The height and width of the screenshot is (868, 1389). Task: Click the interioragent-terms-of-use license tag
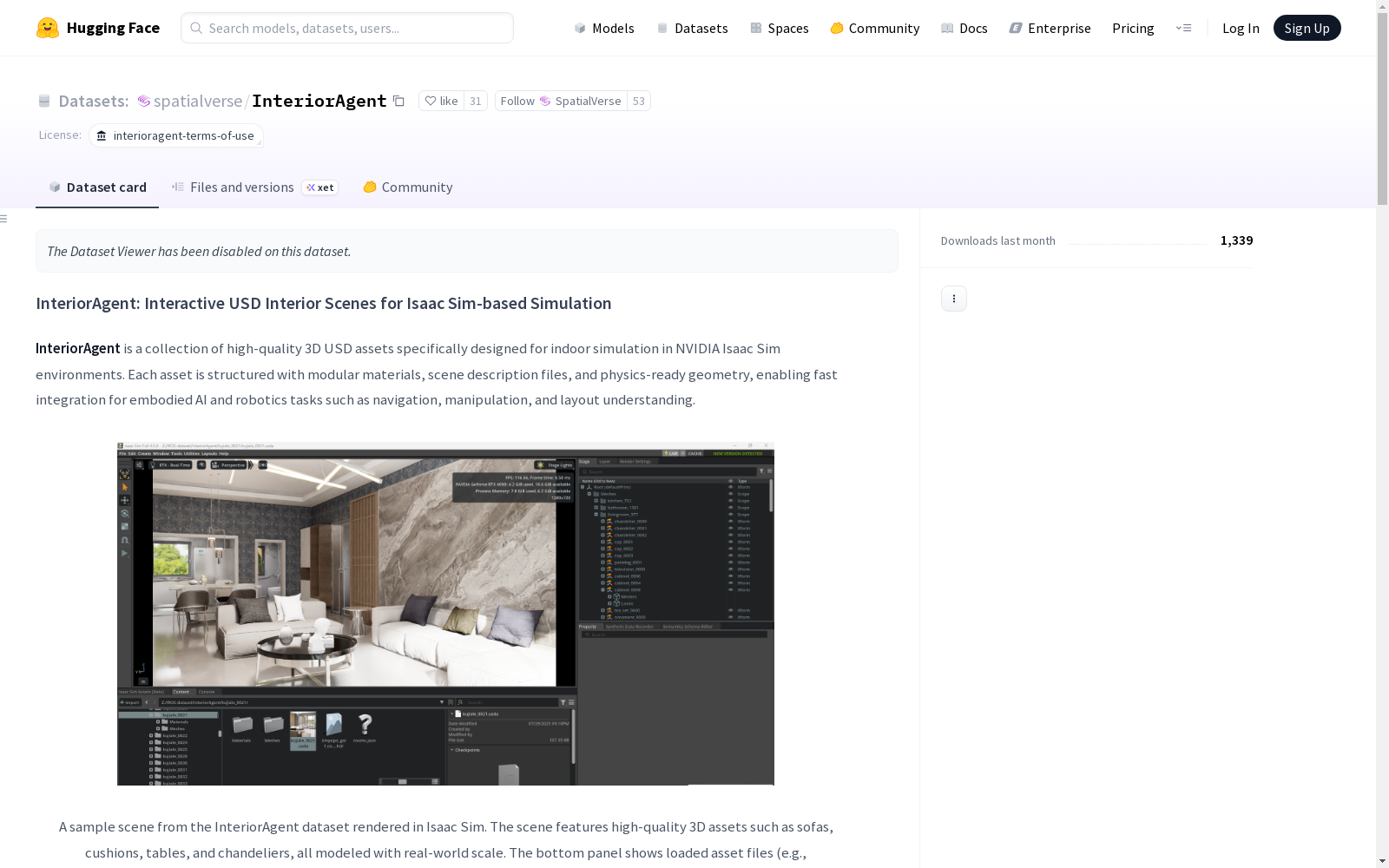(x=175, y=135)
